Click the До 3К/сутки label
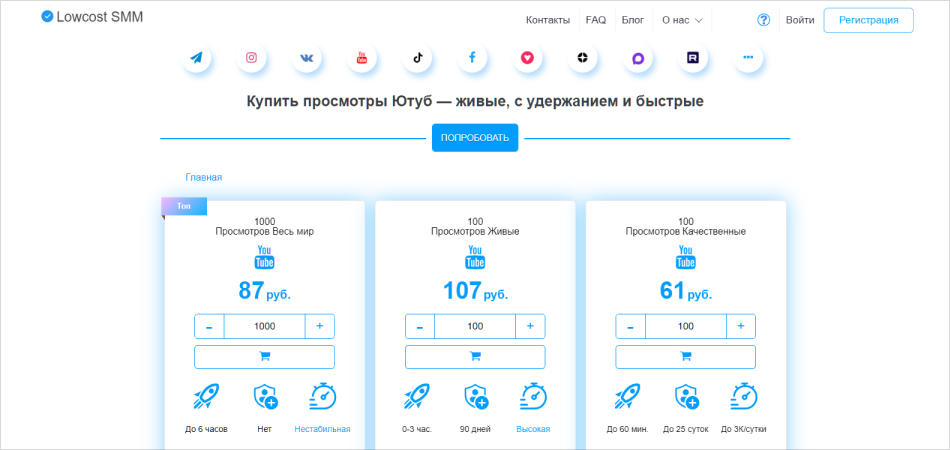The height and width of the screenshot is (450, 950). [x=743, y=429]
